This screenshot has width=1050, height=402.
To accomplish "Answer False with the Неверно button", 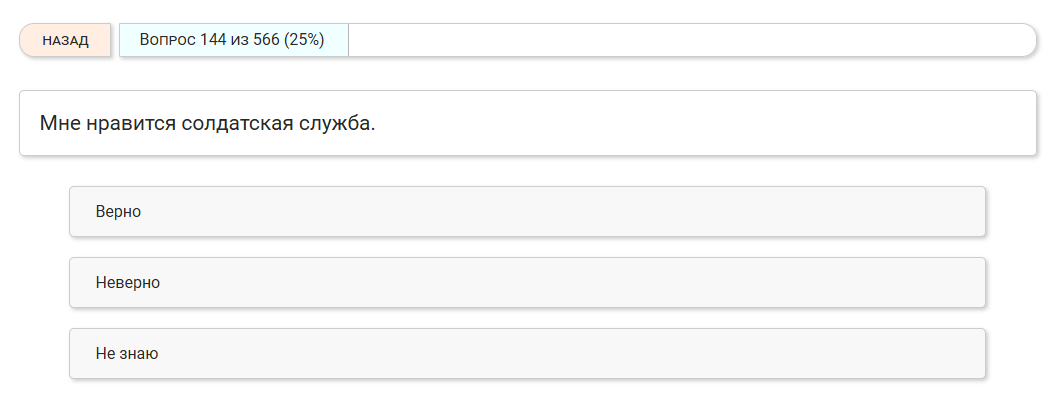I will pyautogui.click(x=527, y=283).
